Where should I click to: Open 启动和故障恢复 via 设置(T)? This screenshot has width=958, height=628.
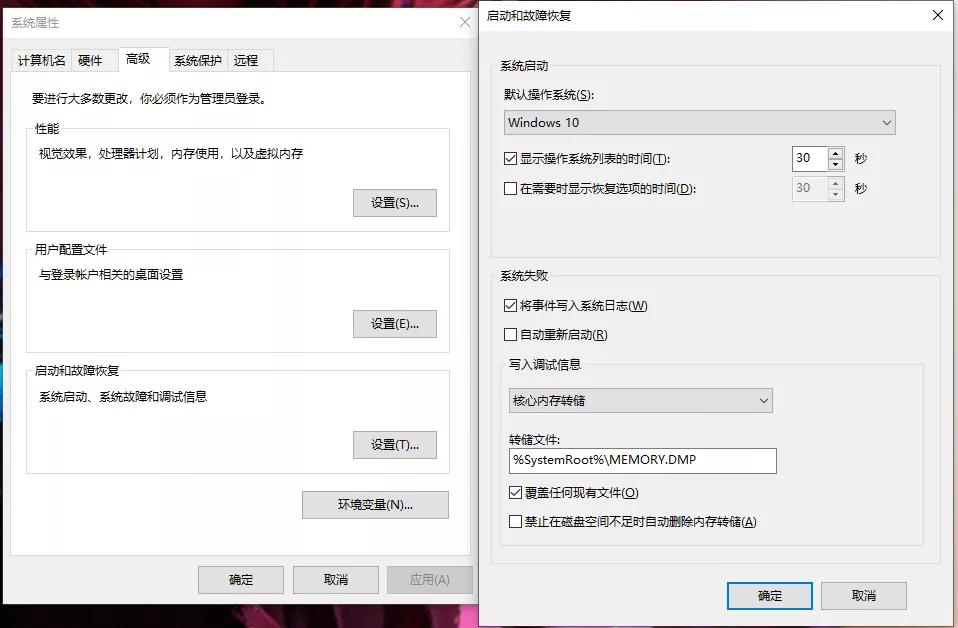[394, 444]
